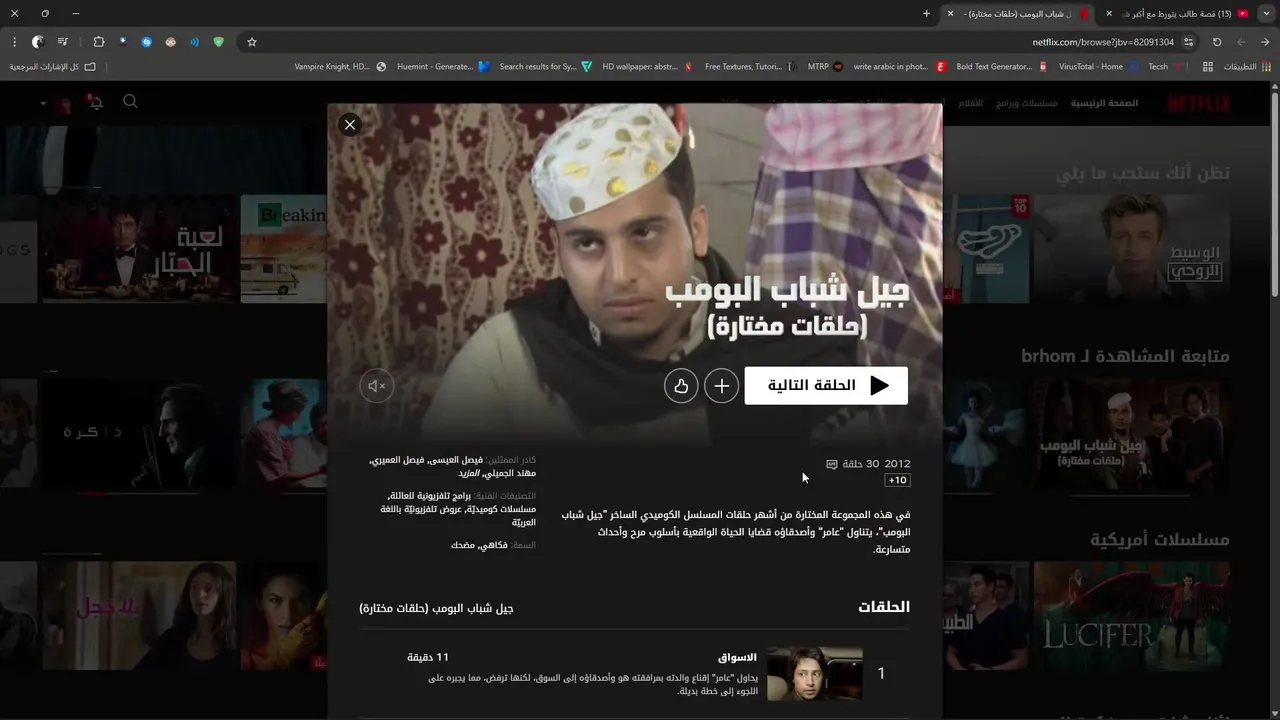Open the browser tab search chevron
The image size is (1280, 720).
point(1265,14)
